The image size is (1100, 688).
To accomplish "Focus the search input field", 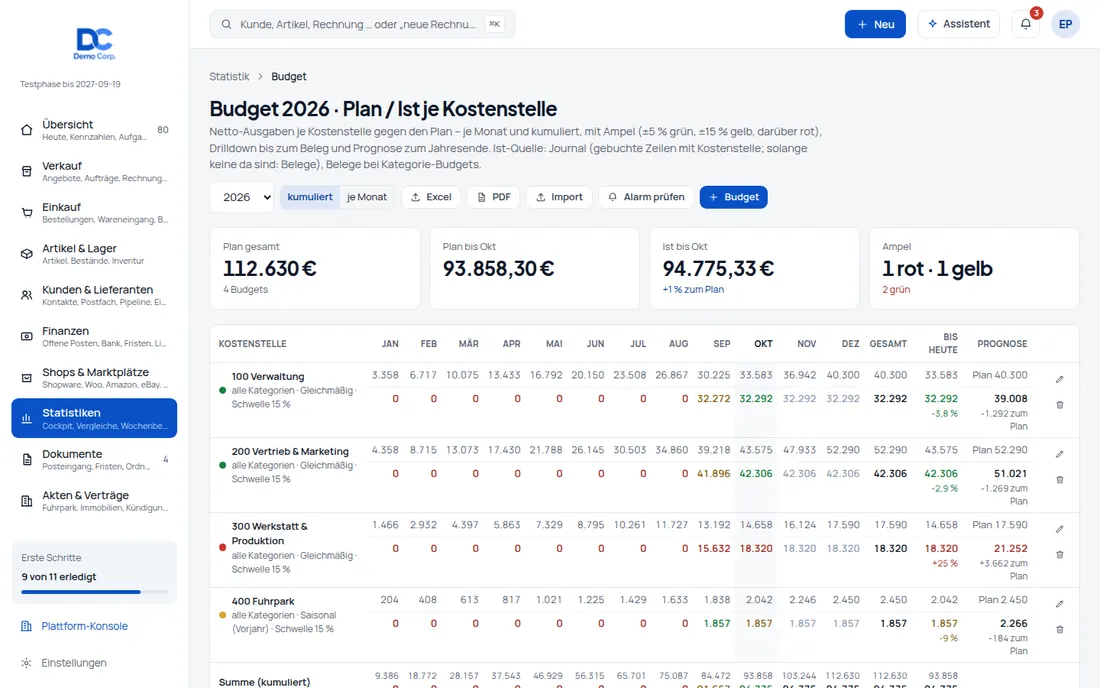I will tap(362, 24).
